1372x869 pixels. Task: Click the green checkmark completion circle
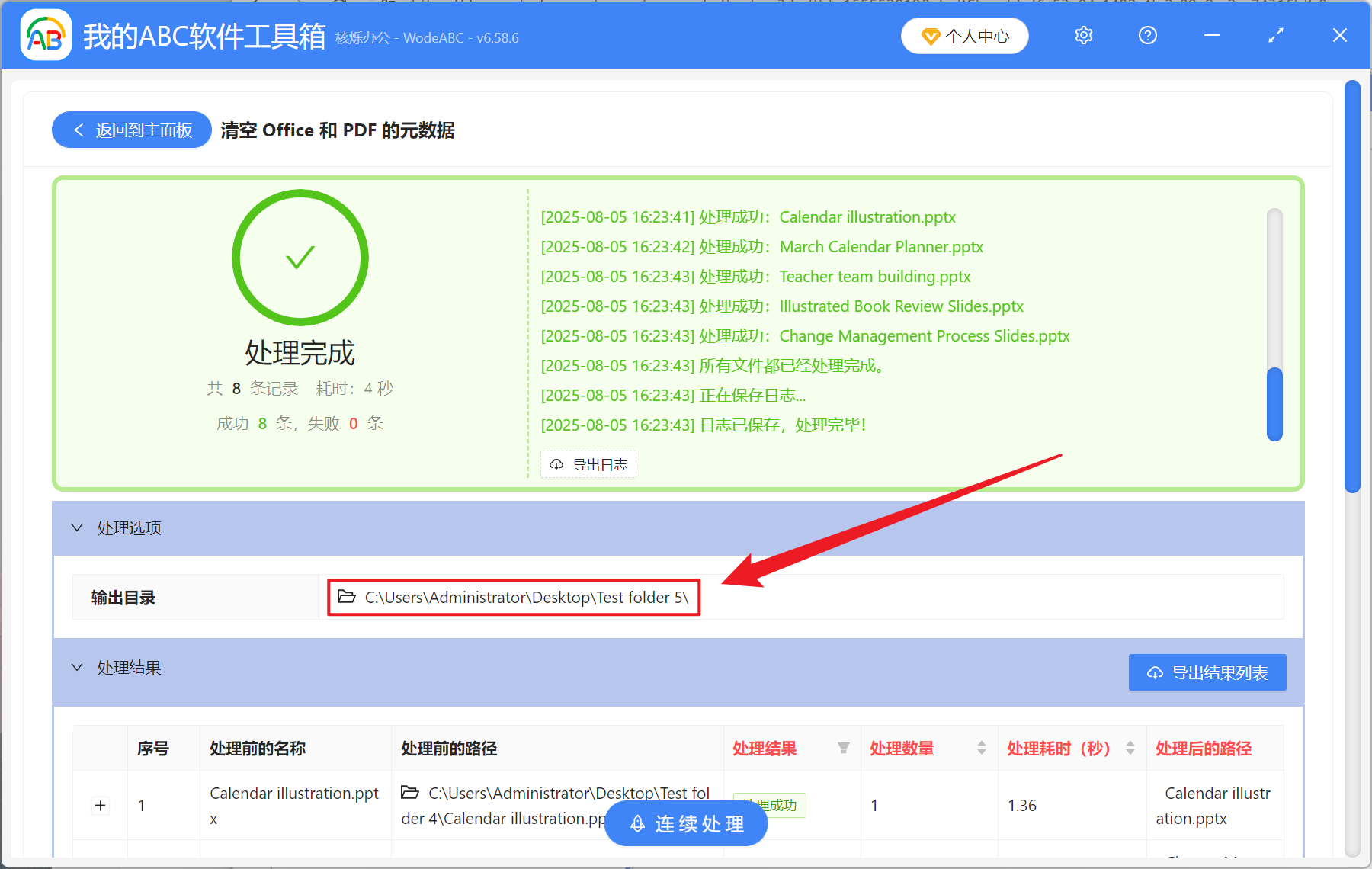click(300, 258)
